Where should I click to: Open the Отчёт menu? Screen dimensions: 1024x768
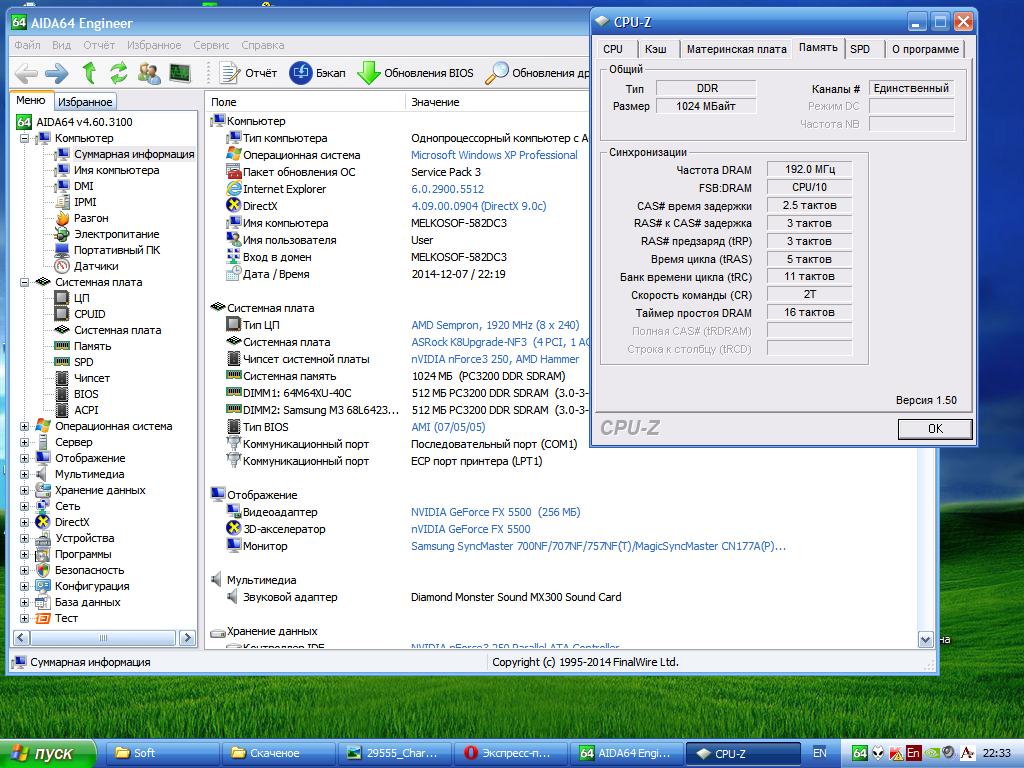pyautogui.click(x=99, y=45)
